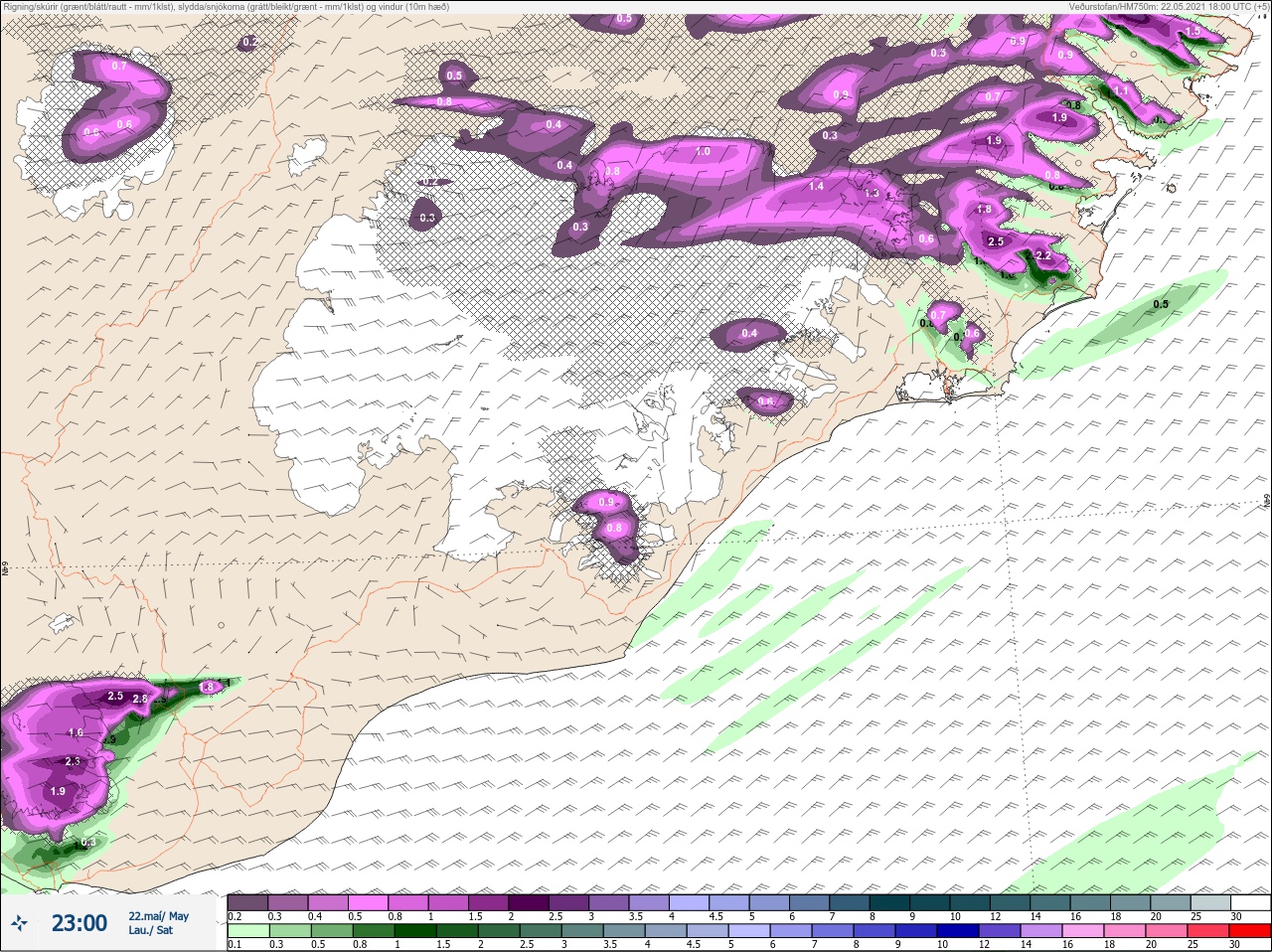Click the 1.5 value at the top right corner
Image resolution: width=1272 pixels, height=952 pixels.
pyautogui.click(x=1192, y=32)
